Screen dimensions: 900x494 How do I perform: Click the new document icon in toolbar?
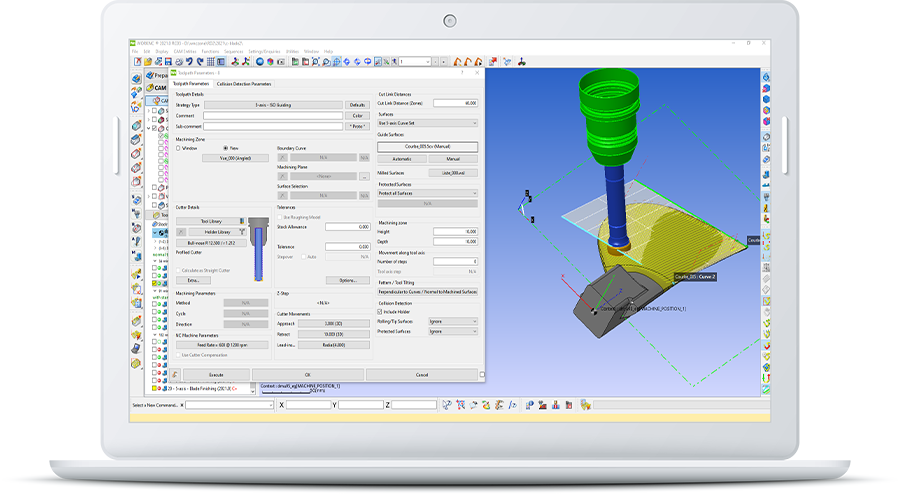tap(137, 61)
